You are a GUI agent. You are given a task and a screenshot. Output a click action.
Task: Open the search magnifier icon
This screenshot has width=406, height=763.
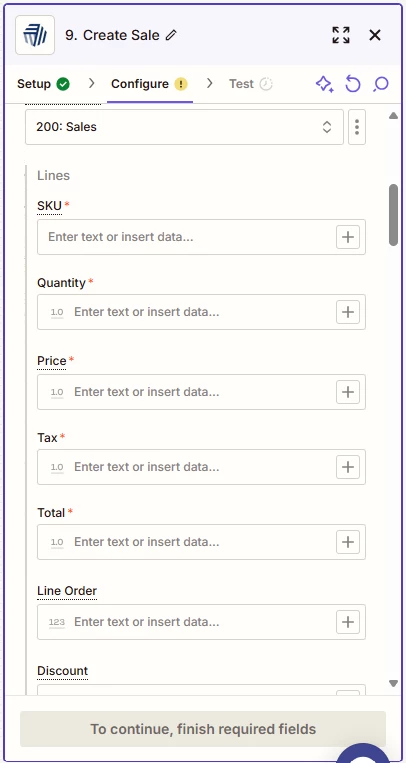[x=381, y=84]
